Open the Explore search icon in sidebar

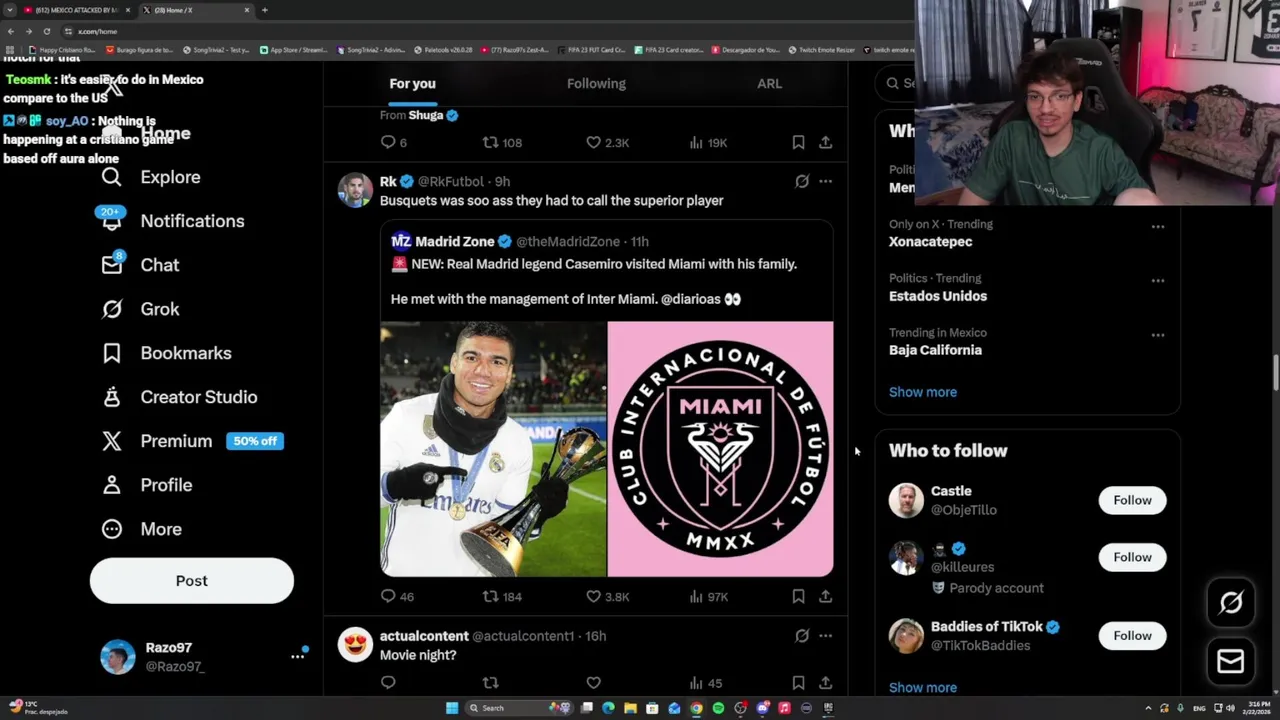click(112, 177)
